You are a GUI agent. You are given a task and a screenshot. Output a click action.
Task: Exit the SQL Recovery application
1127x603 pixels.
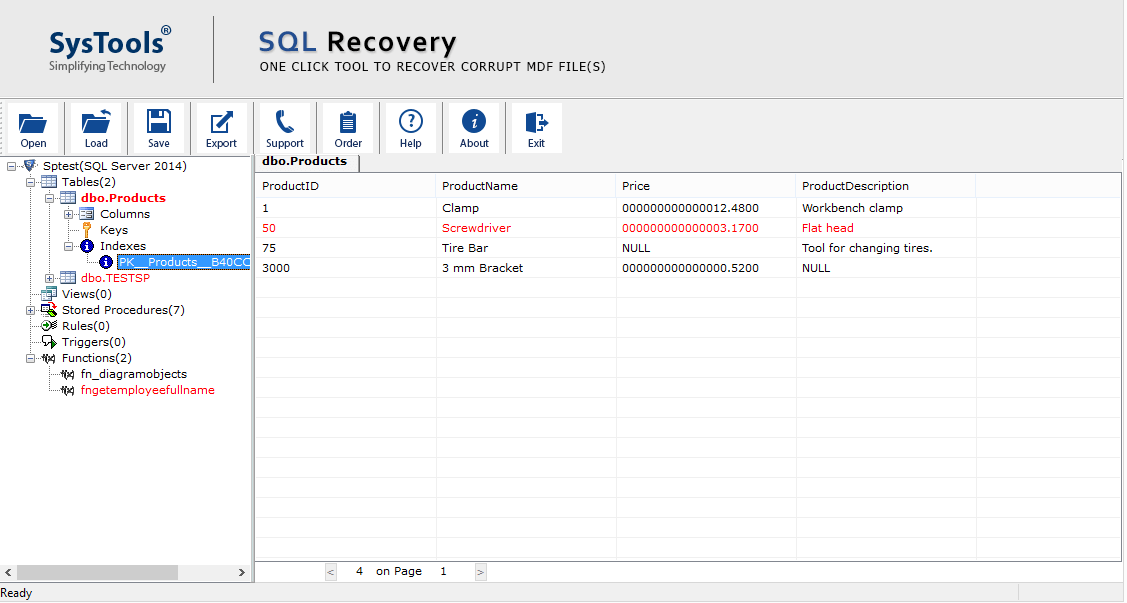coord(535,127)
